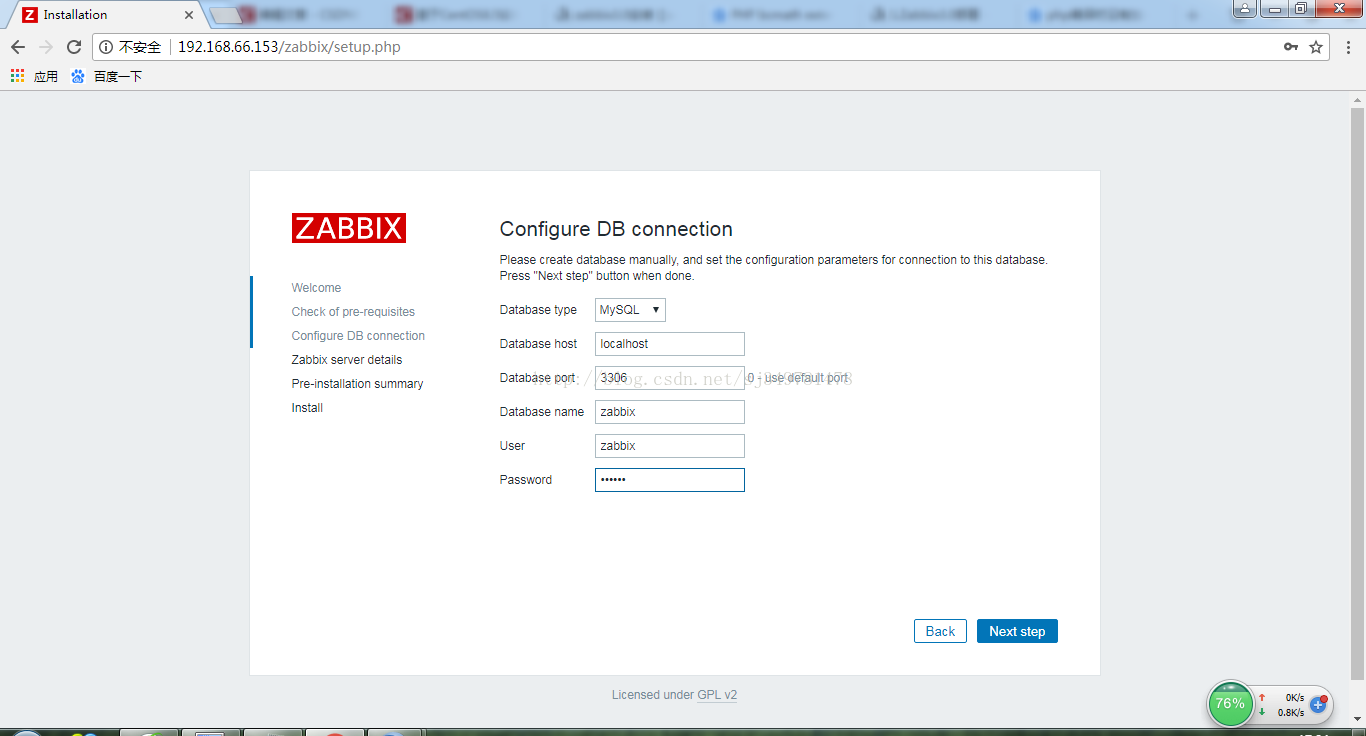
Task: Click the site info icon beside 不安全
Action: point(106,47)
